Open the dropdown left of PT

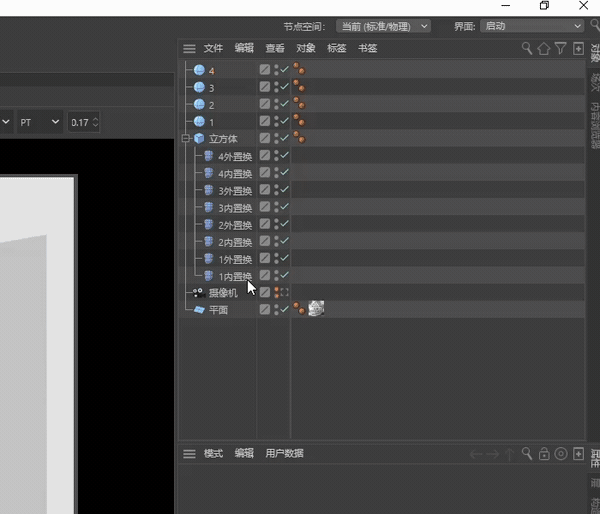coord(7,122)
